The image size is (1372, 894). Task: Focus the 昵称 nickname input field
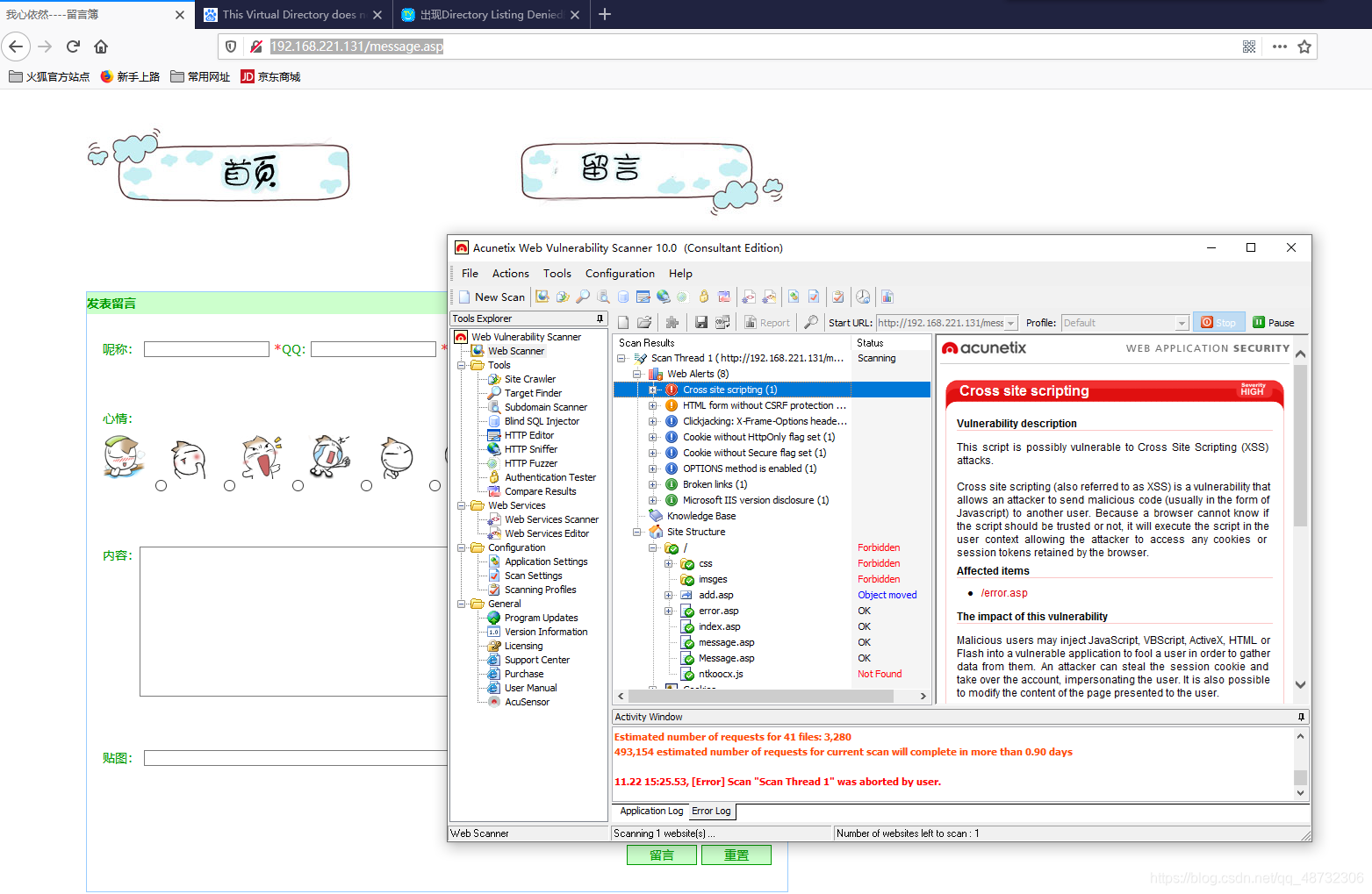point(206,349)
